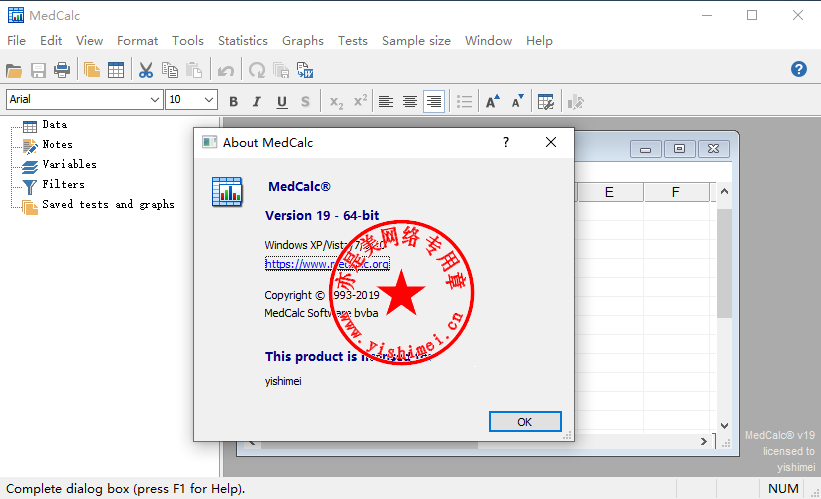Viewport: 821px width, 499px height.
Task: Click the Open file folder icon
Action: coord(14,70)
